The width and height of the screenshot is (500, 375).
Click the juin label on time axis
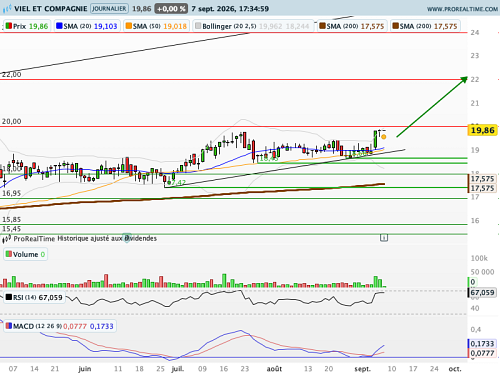(x=85, y=369)
